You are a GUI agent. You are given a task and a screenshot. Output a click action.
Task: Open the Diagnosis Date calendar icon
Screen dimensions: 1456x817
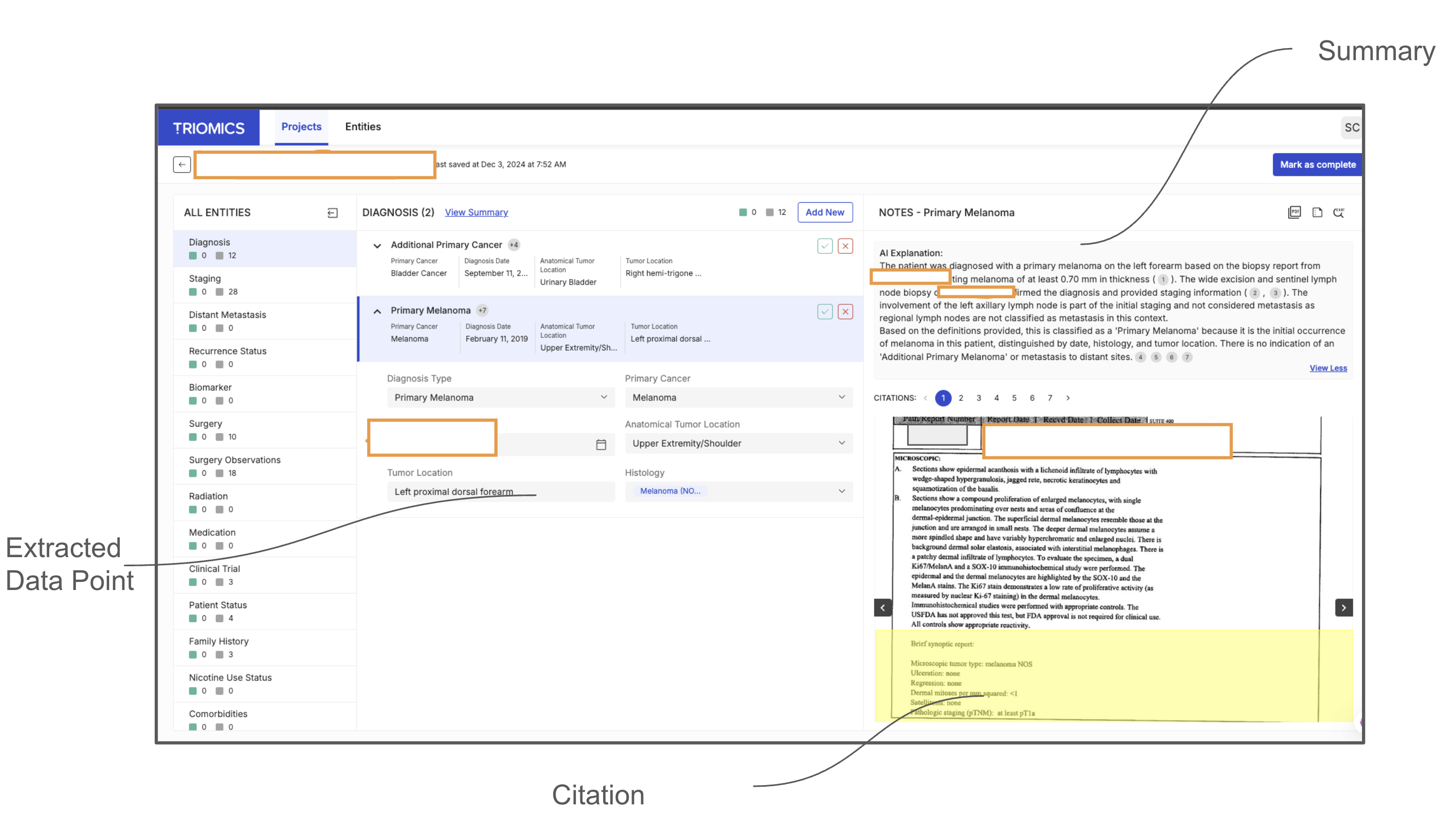point(601,444)
